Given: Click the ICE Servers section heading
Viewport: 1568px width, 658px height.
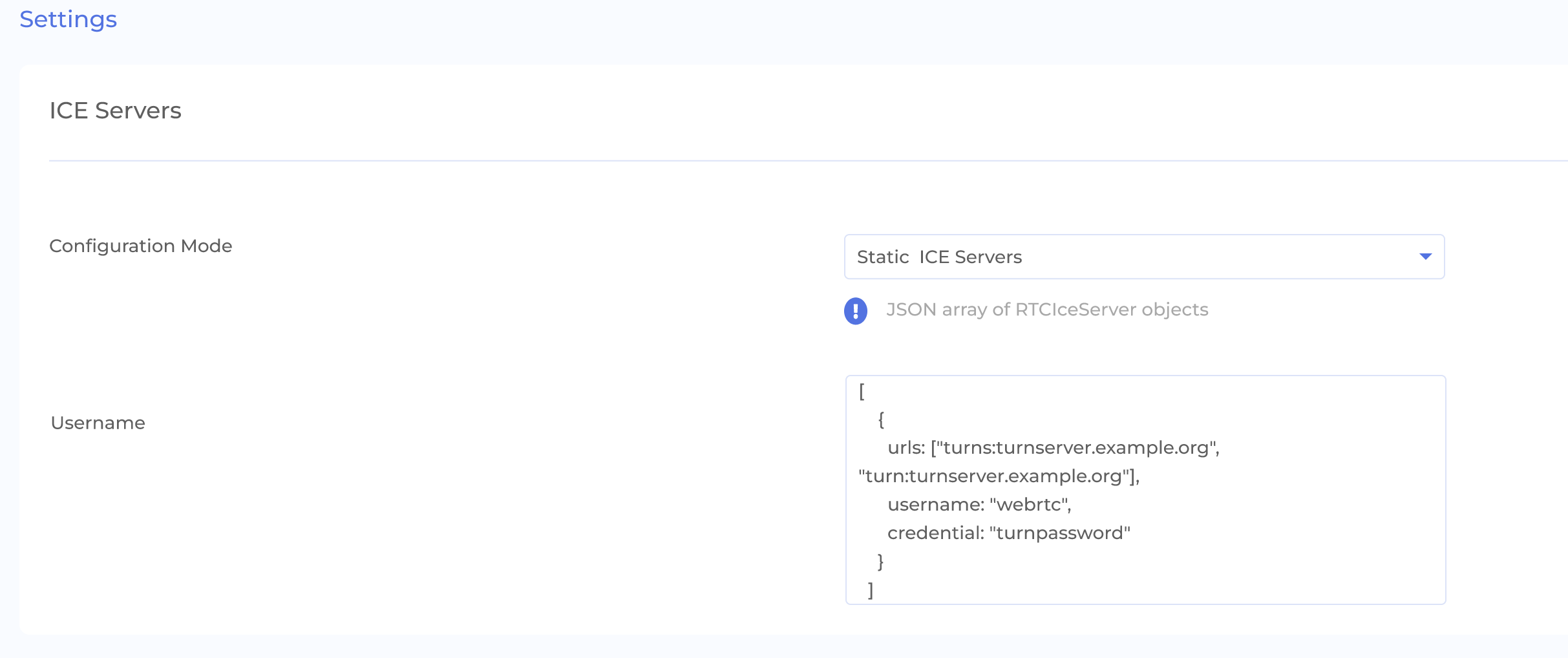Looking at the screenshot, I should 116,110.
